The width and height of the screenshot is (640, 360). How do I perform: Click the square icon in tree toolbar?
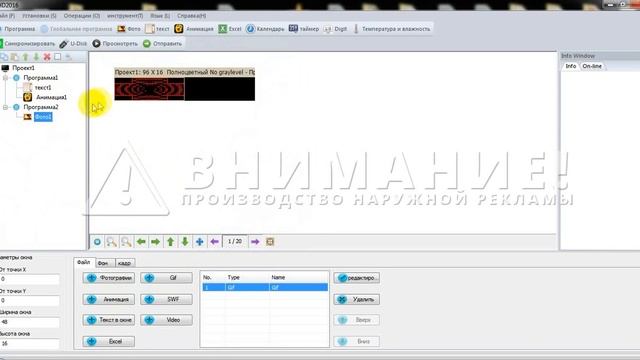click(x=58, y=57)
